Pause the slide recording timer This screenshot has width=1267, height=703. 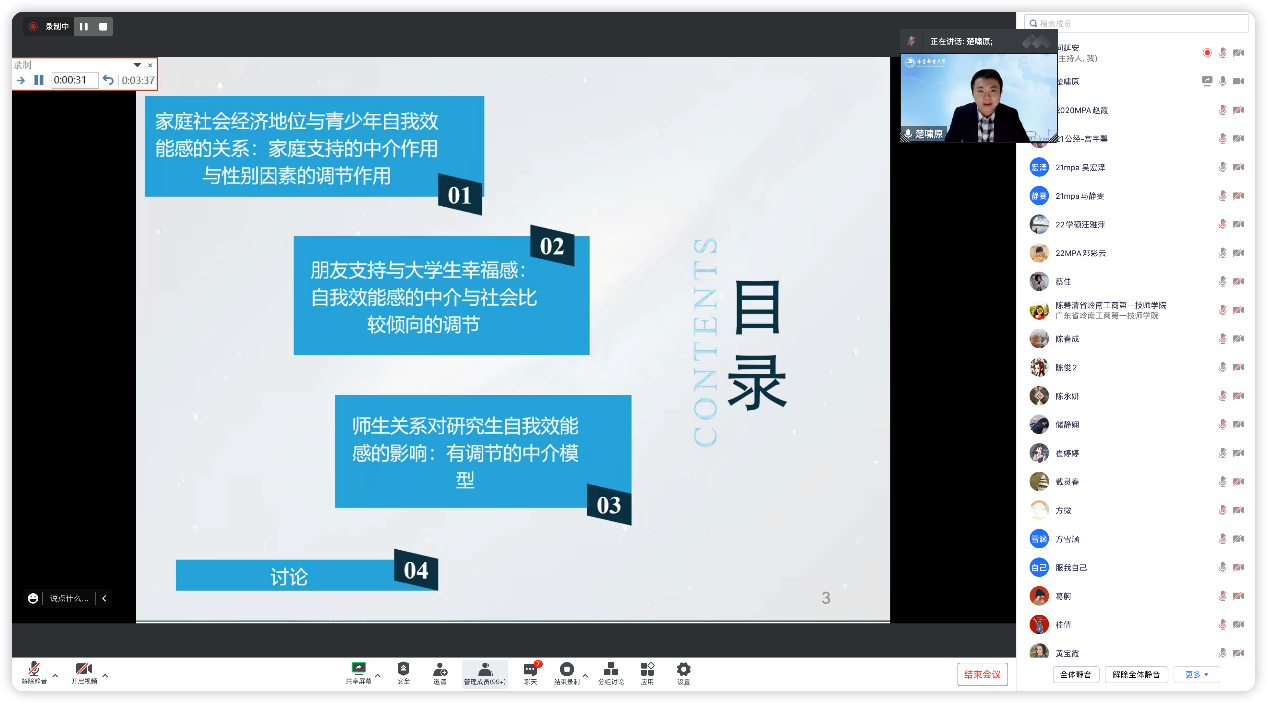[39, 80]
